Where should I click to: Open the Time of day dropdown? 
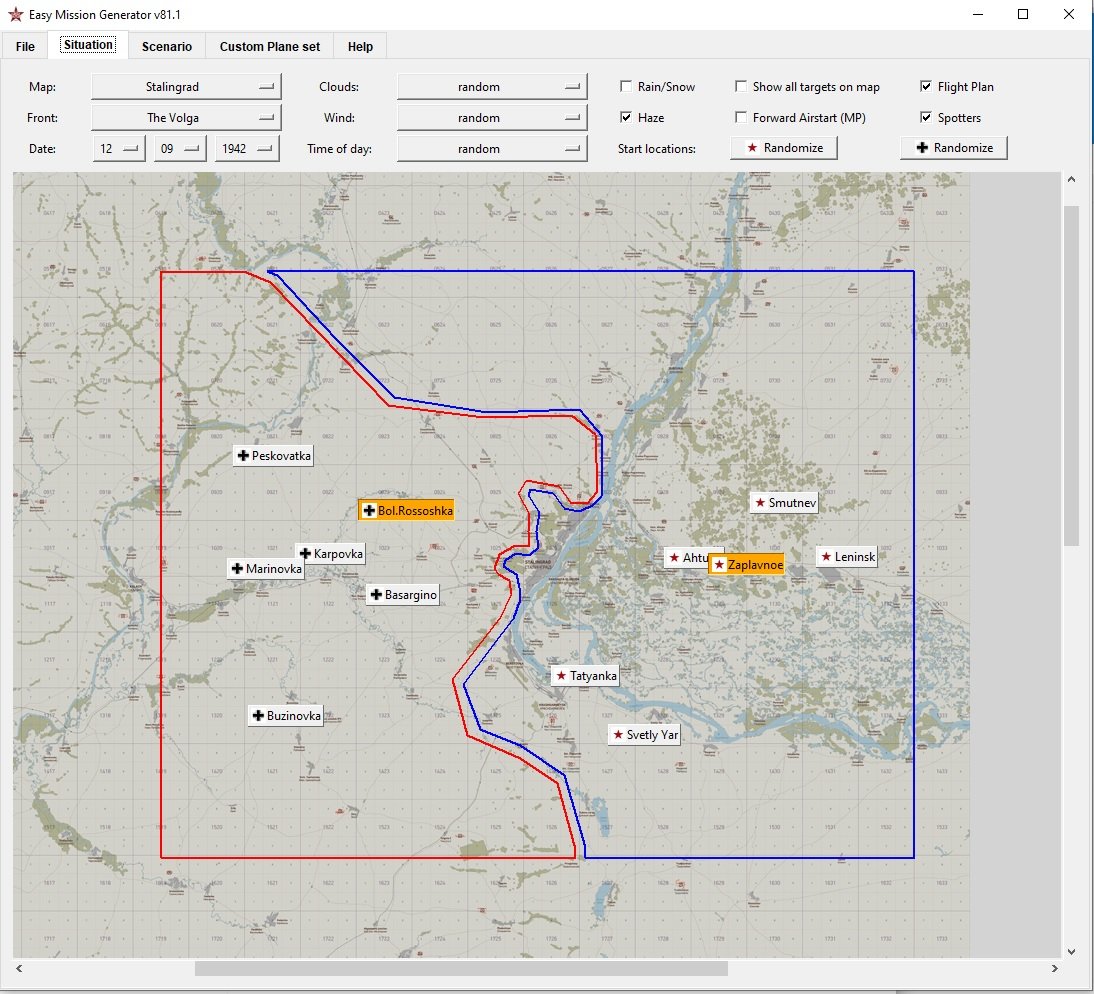click(x=491, y=149)
